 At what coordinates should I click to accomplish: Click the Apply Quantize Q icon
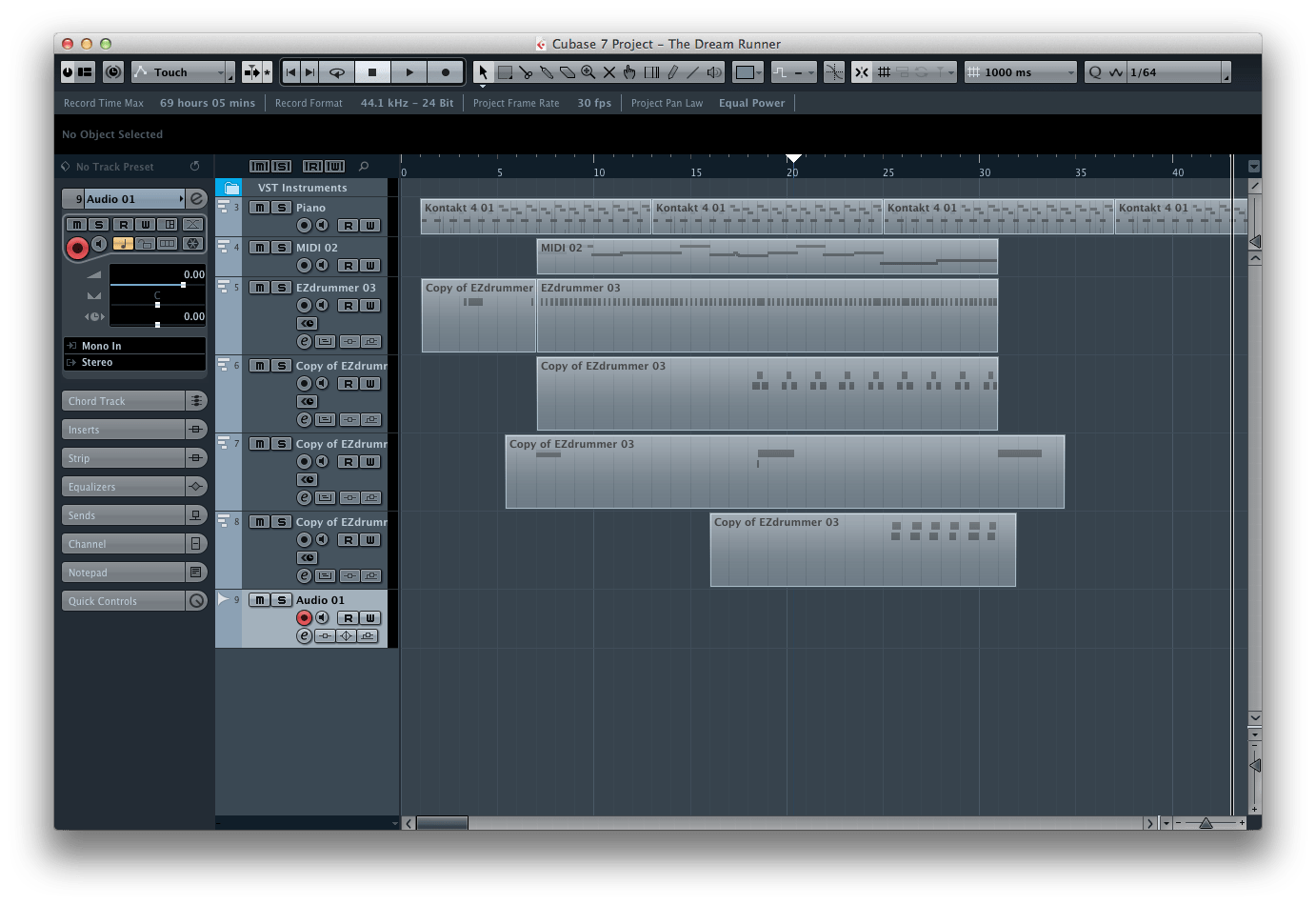(1095, 72)
